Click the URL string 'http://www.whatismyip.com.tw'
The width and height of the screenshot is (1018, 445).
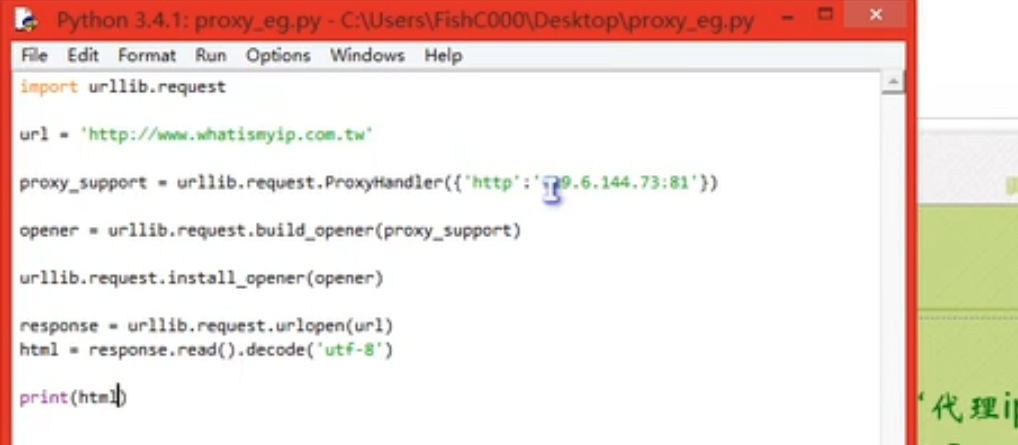point(227,135)
